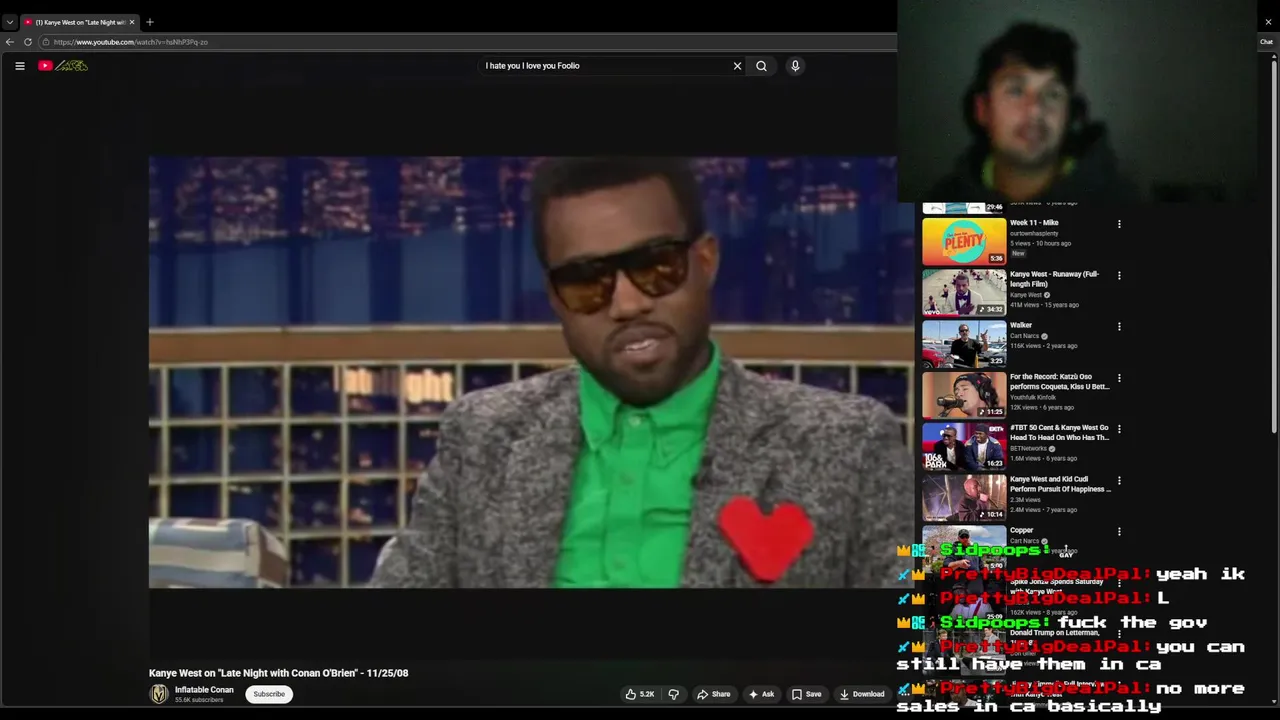Go back in the browser
Viewport: 1280px width, 720px height.
[10, 42]
